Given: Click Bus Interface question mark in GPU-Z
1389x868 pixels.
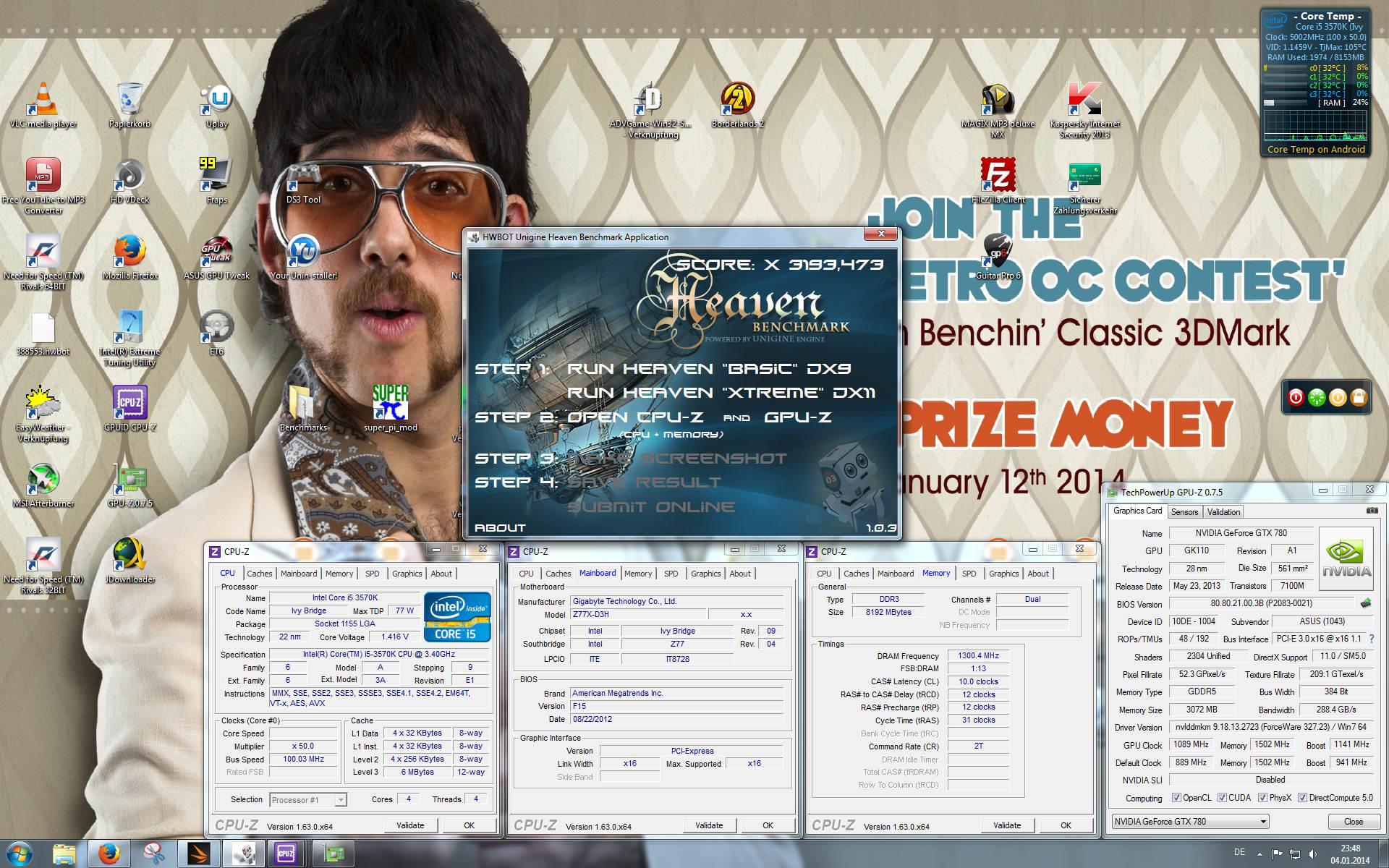Looking at the screenshot, I should [x=1371, y=639].
